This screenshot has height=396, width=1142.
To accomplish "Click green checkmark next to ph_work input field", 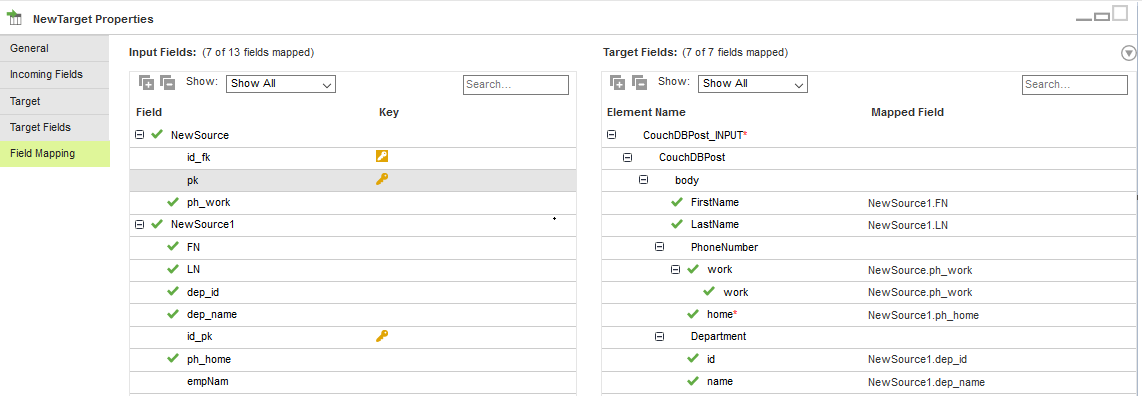I will (173, 202).
